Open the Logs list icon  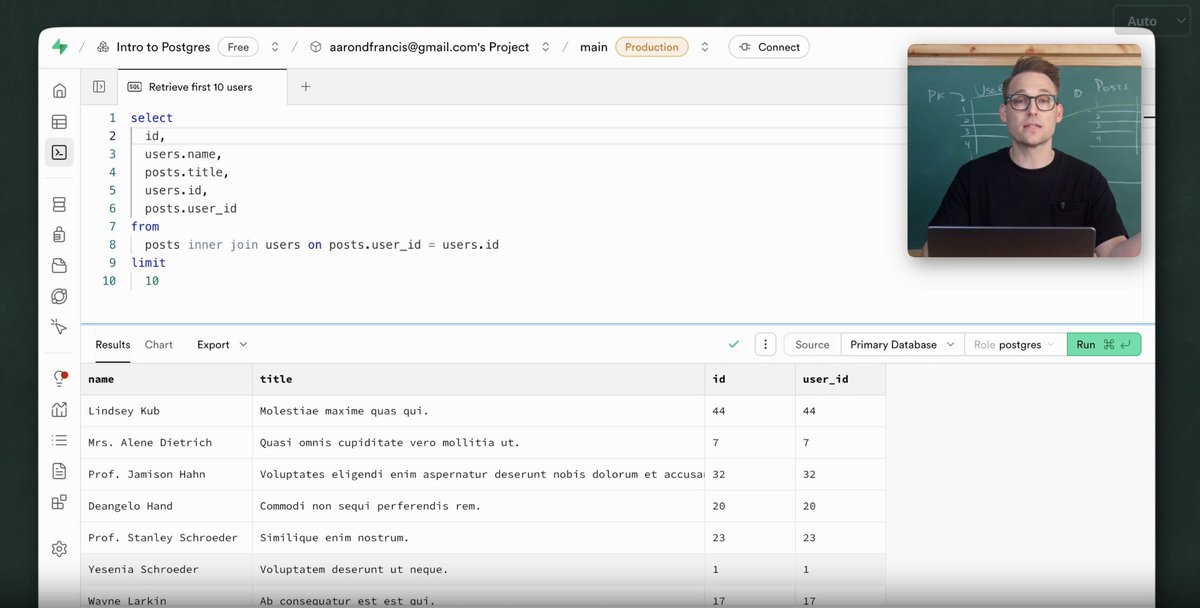click(x=58, y=438)
